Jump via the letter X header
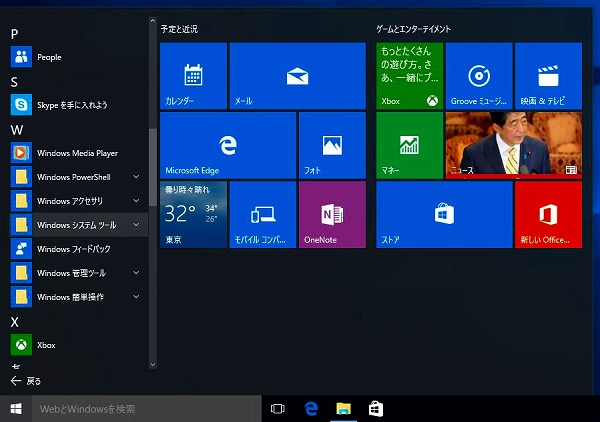This screenshot has height=422, width=600. click(15, 322)
